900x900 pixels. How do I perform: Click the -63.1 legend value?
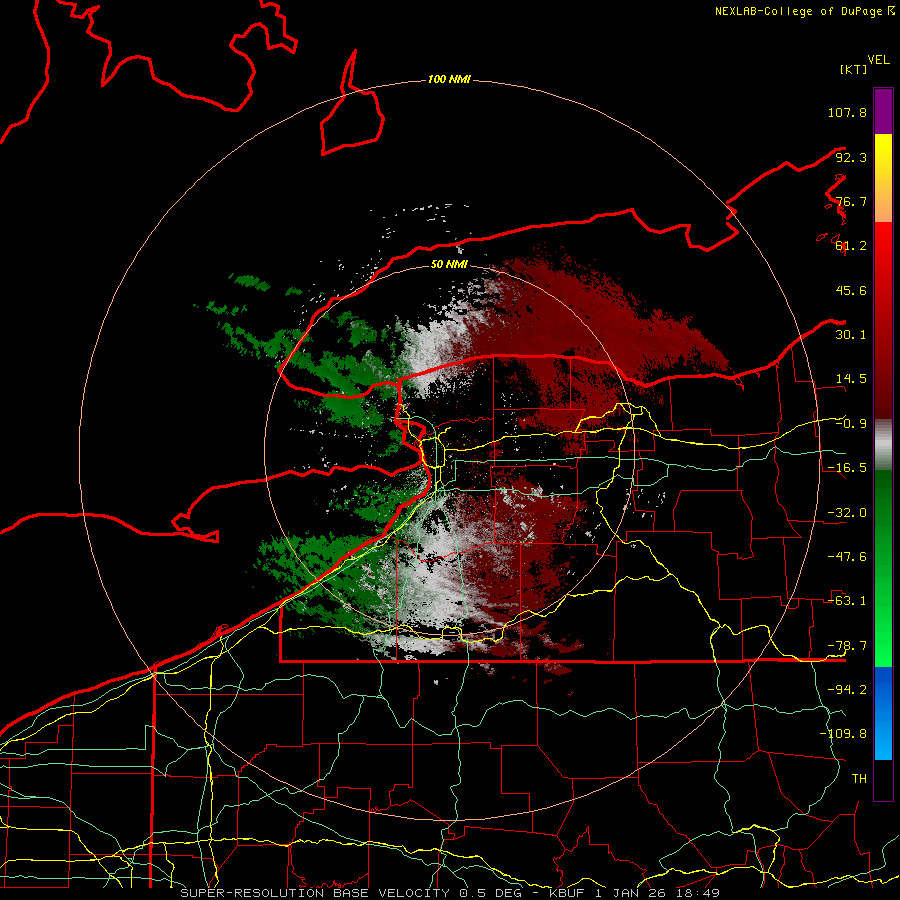click(847, 601)
